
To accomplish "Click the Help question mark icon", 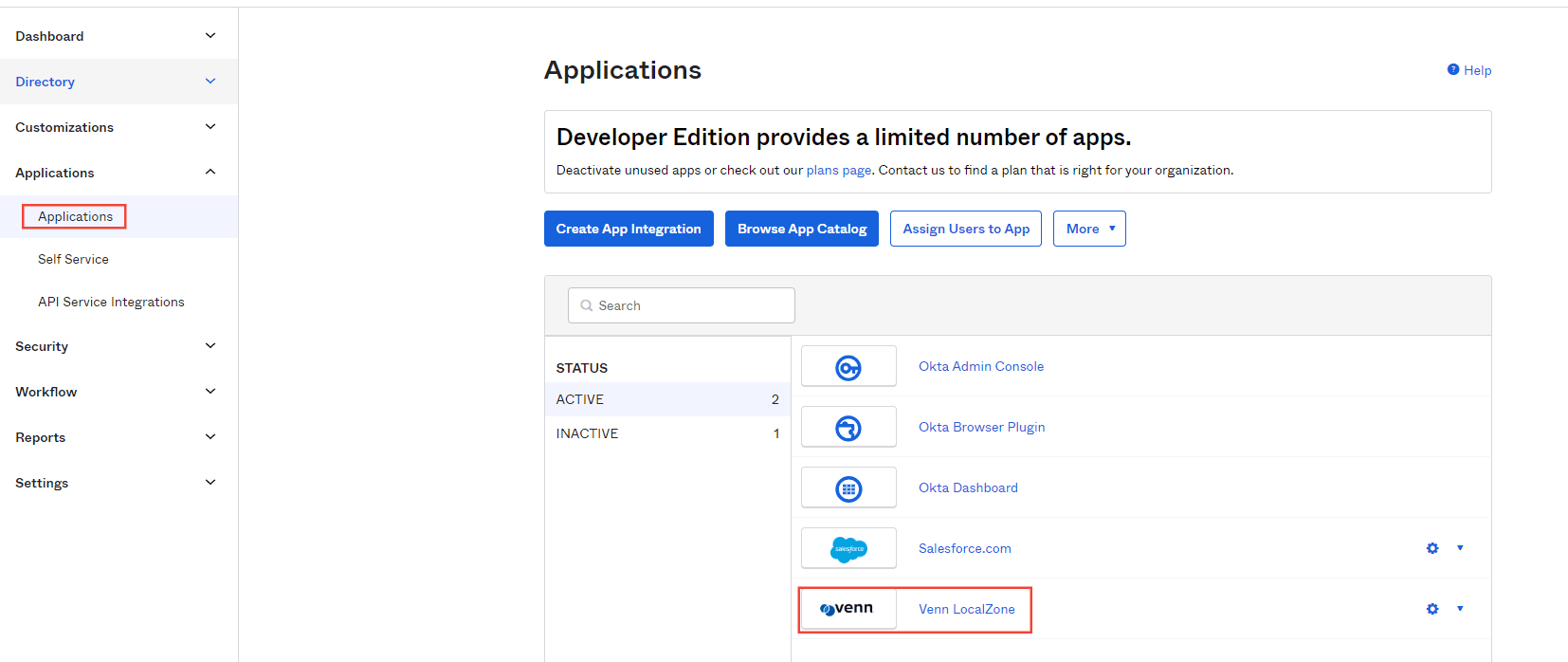I will pos(1452,70).
